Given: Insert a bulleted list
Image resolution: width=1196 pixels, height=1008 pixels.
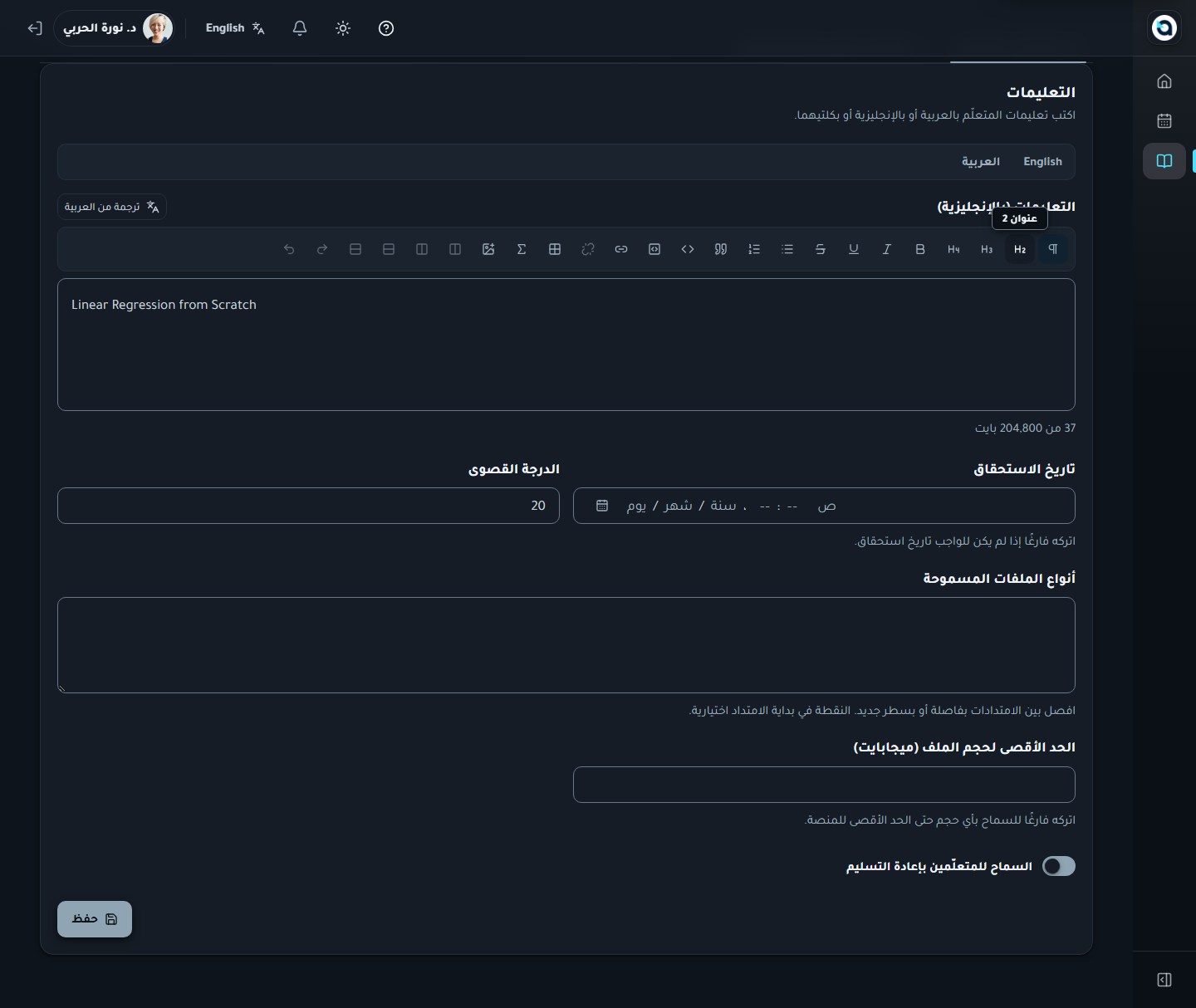Looking at the screenshot, I should (x=787, y=249).
